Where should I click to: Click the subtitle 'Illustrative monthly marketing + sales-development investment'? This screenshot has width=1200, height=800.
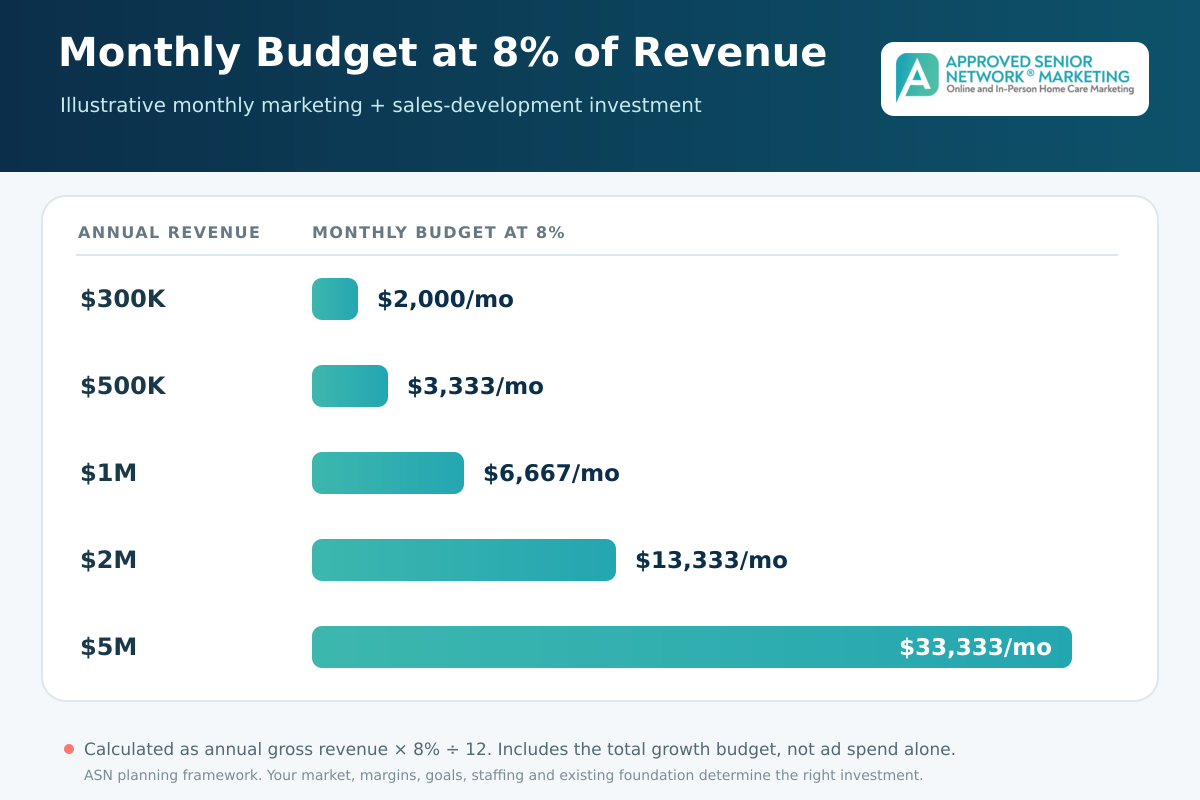click(x=381, y=105)
